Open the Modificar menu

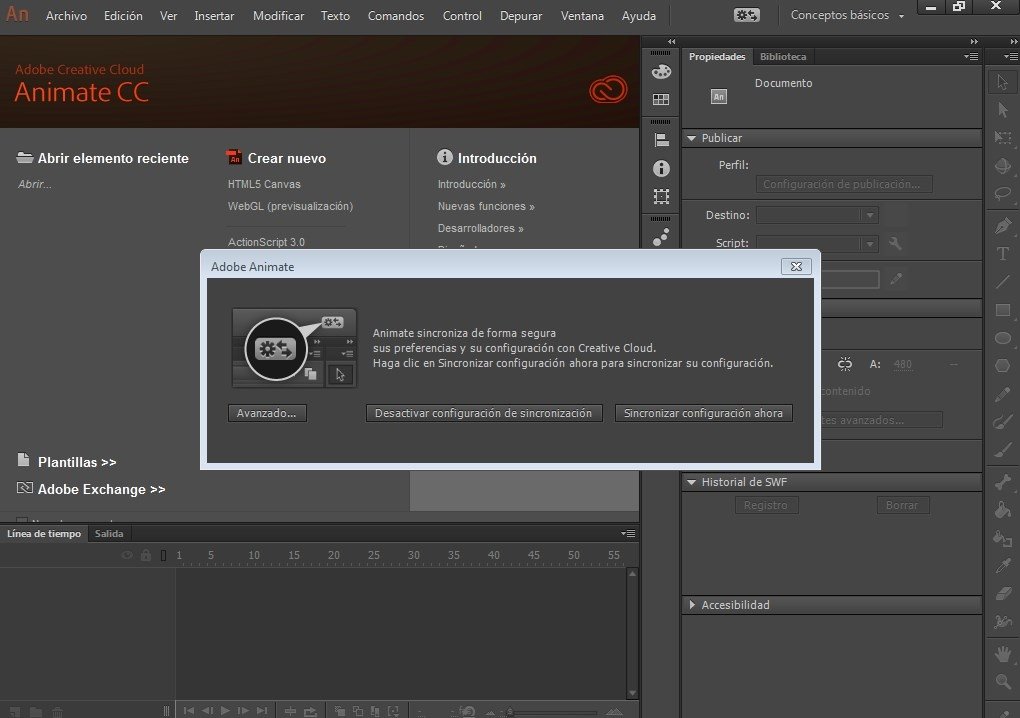278,16
